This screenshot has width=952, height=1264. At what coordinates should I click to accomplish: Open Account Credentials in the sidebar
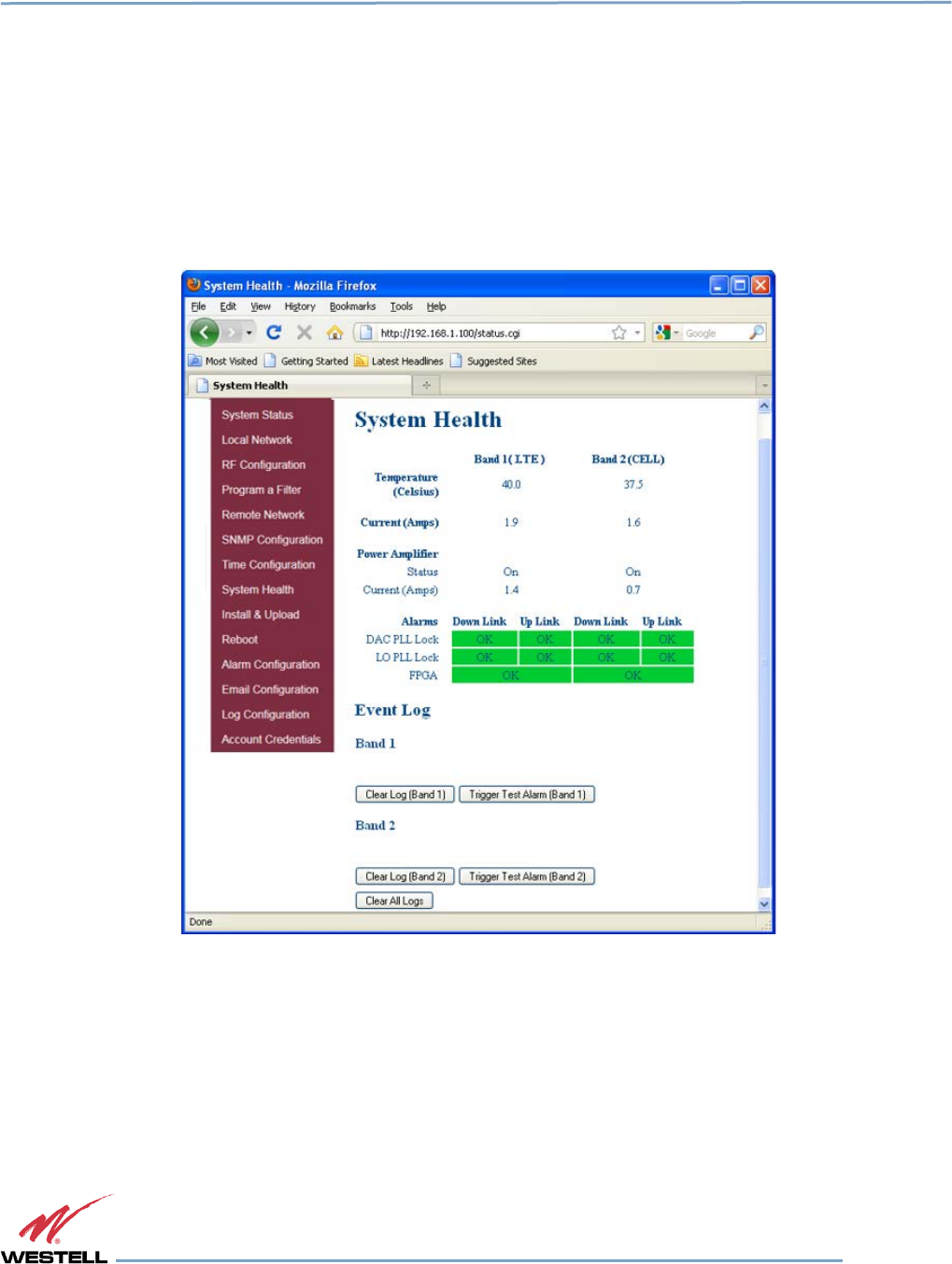click(271, 740)
